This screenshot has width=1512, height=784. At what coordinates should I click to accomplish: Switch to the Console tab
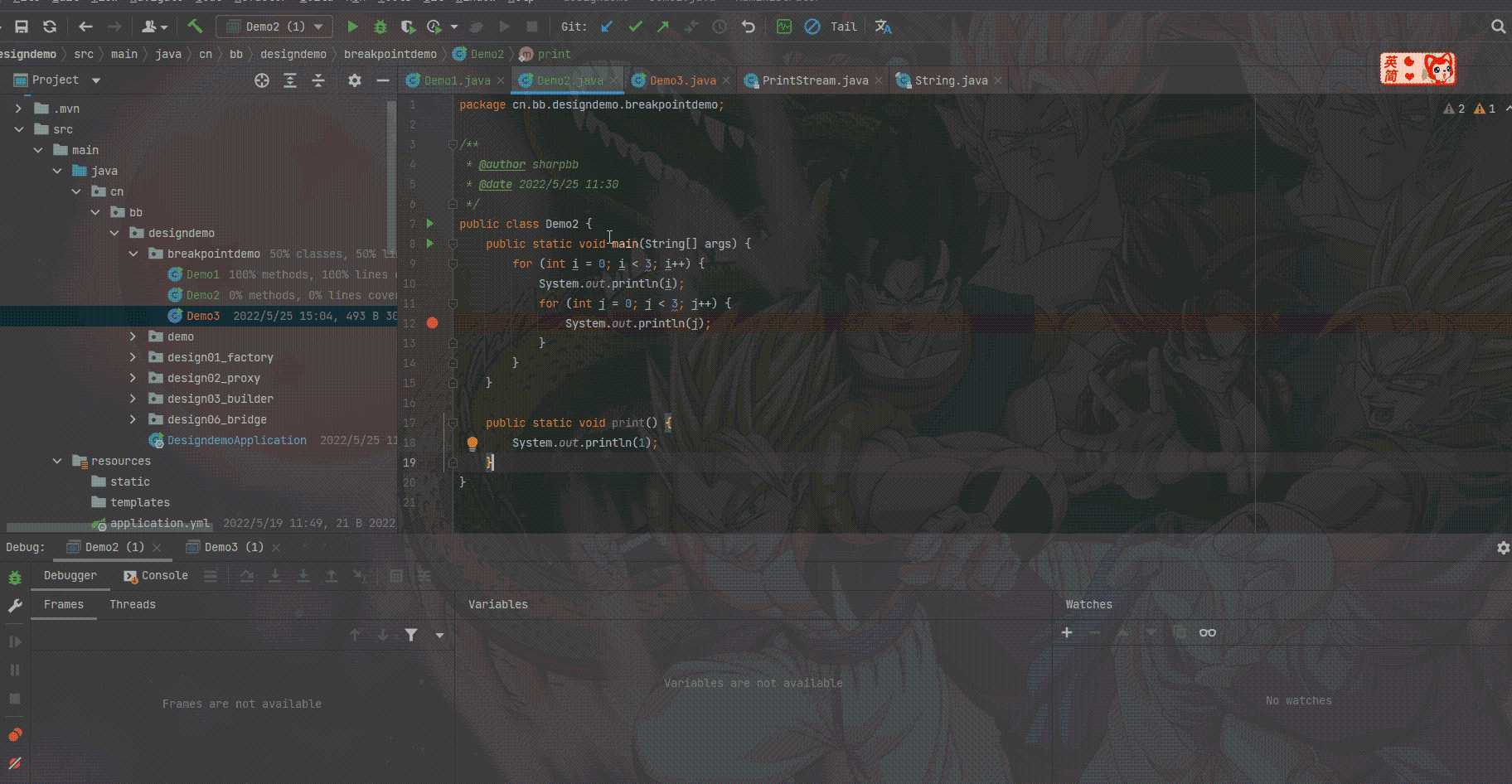click(x=156, y=575)
